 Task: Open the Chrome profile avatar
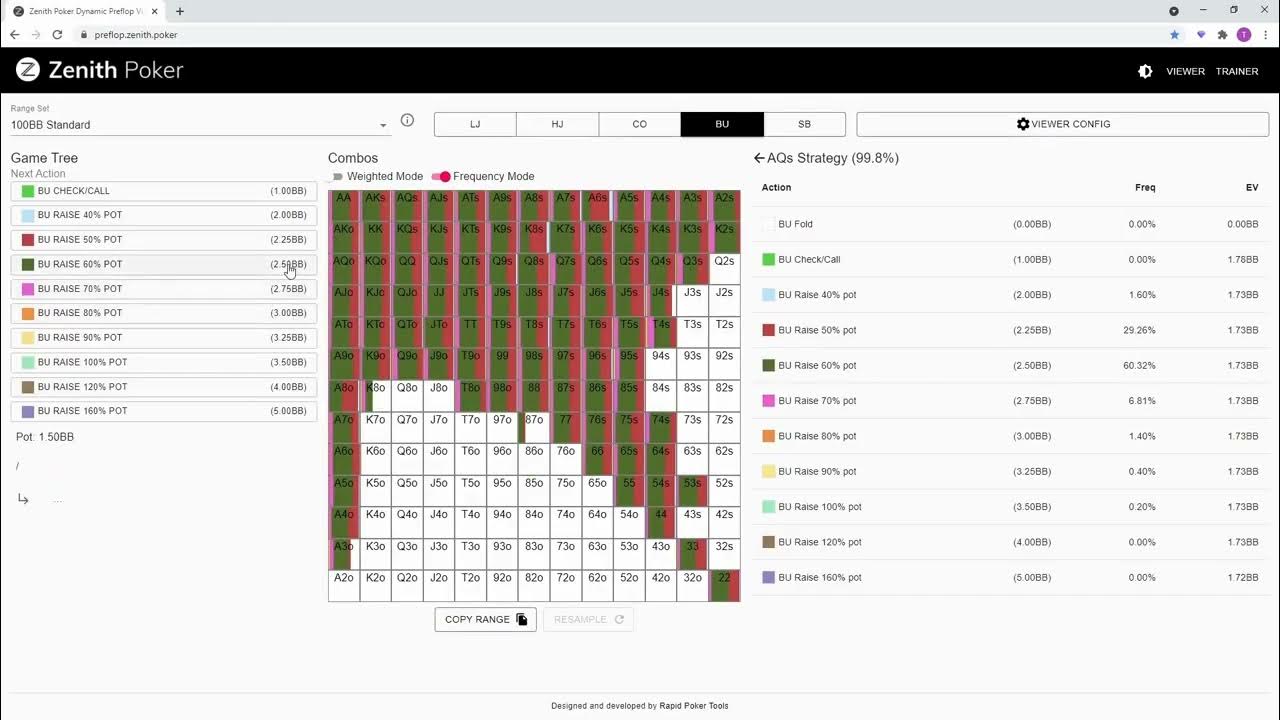[x=1244, y=34]
